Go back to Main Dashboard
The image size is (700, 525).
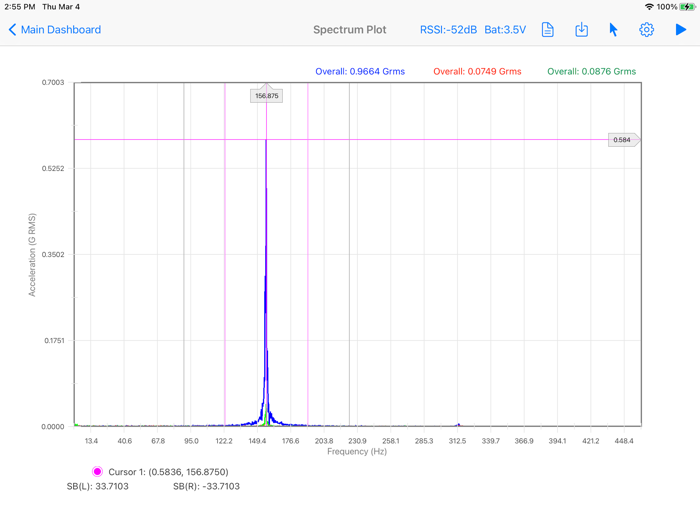(55, 30)
